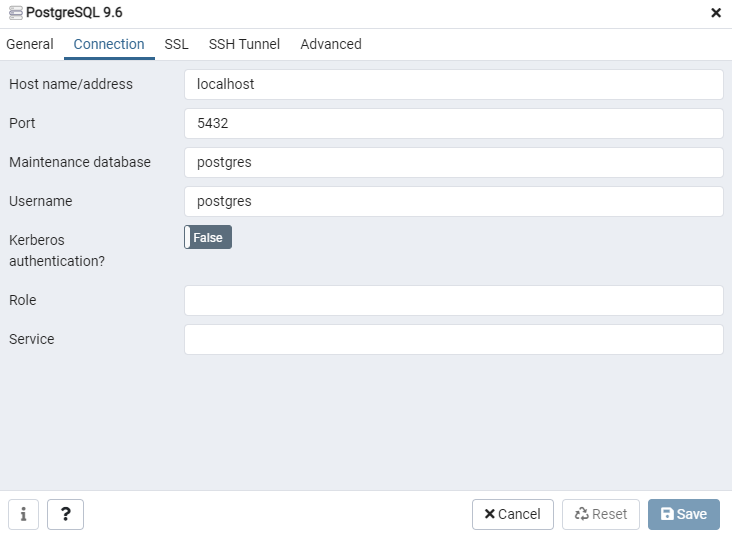The height and width of the screenshot is (534, 732).
Task: Go to the SSH Tunnel tab
Action: point(244,44)
